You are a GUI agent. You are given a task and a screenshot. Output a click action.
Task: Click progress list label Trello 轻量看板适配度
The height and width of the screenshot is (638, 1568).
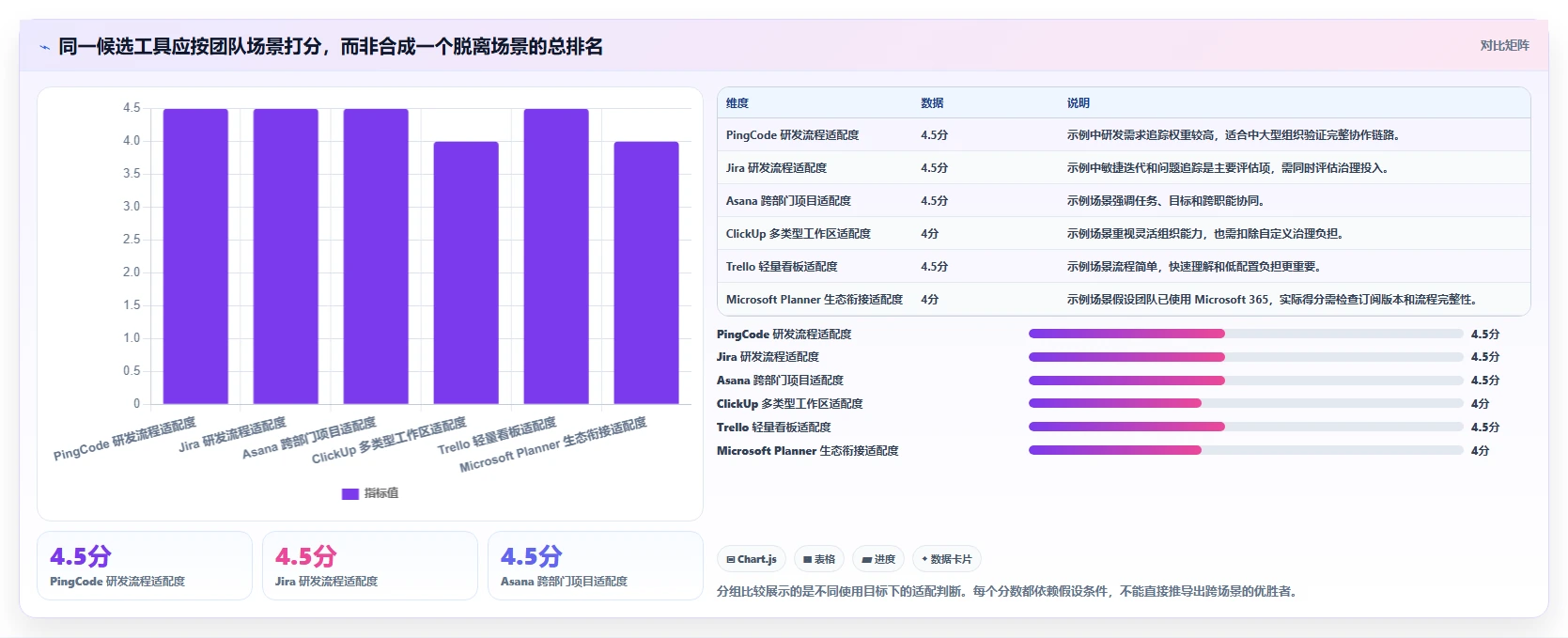click(773, 427)
